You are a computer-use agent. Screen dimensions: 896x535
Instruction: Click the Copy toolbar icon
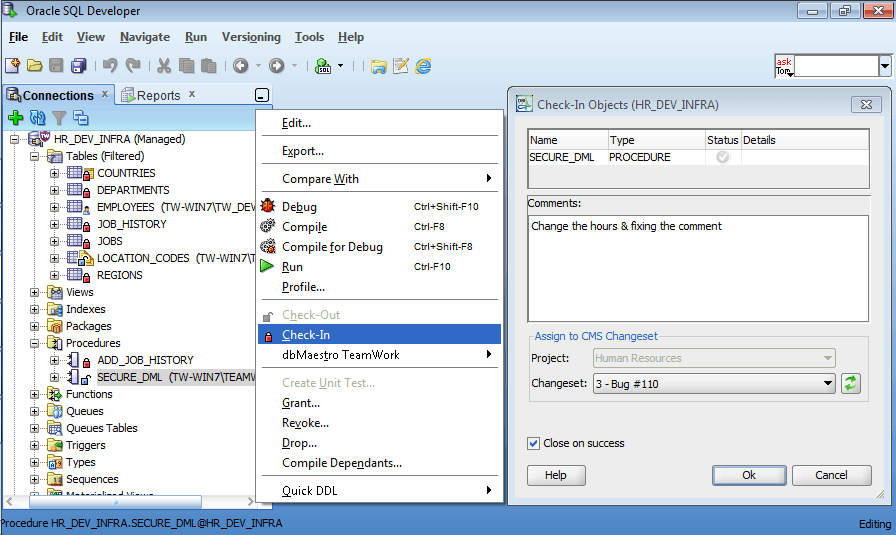click(x=186, y=66)
